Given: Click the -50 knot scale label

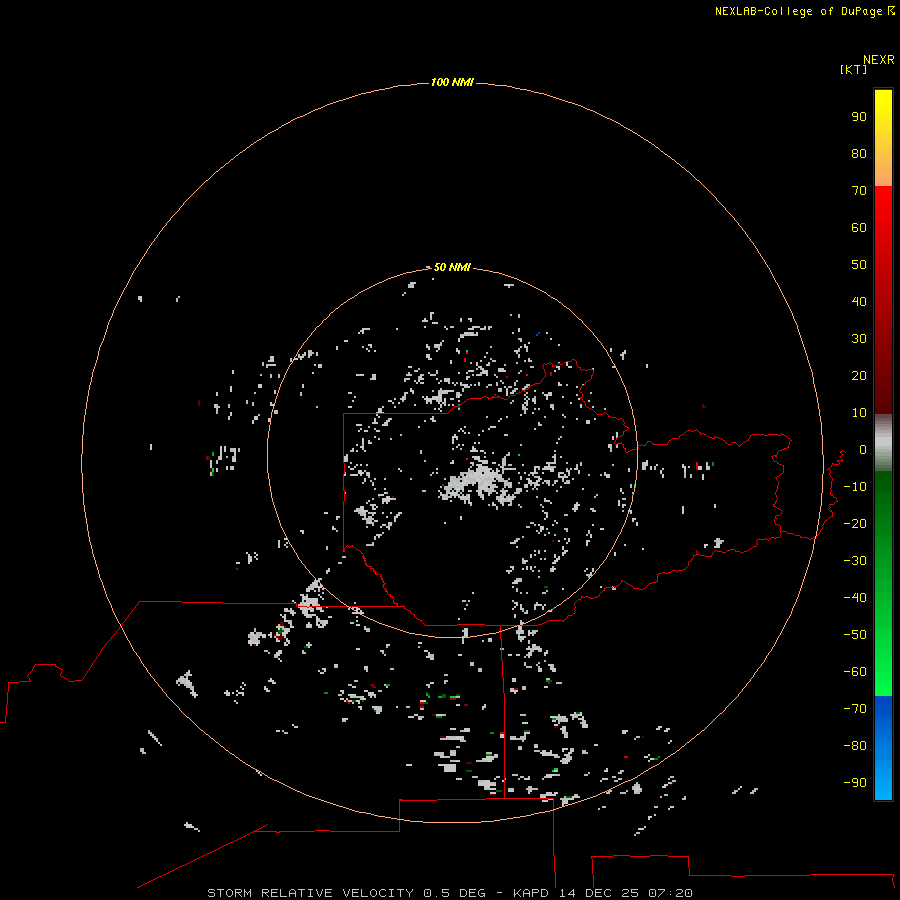Looking at the screenshot, I should 855,634.
